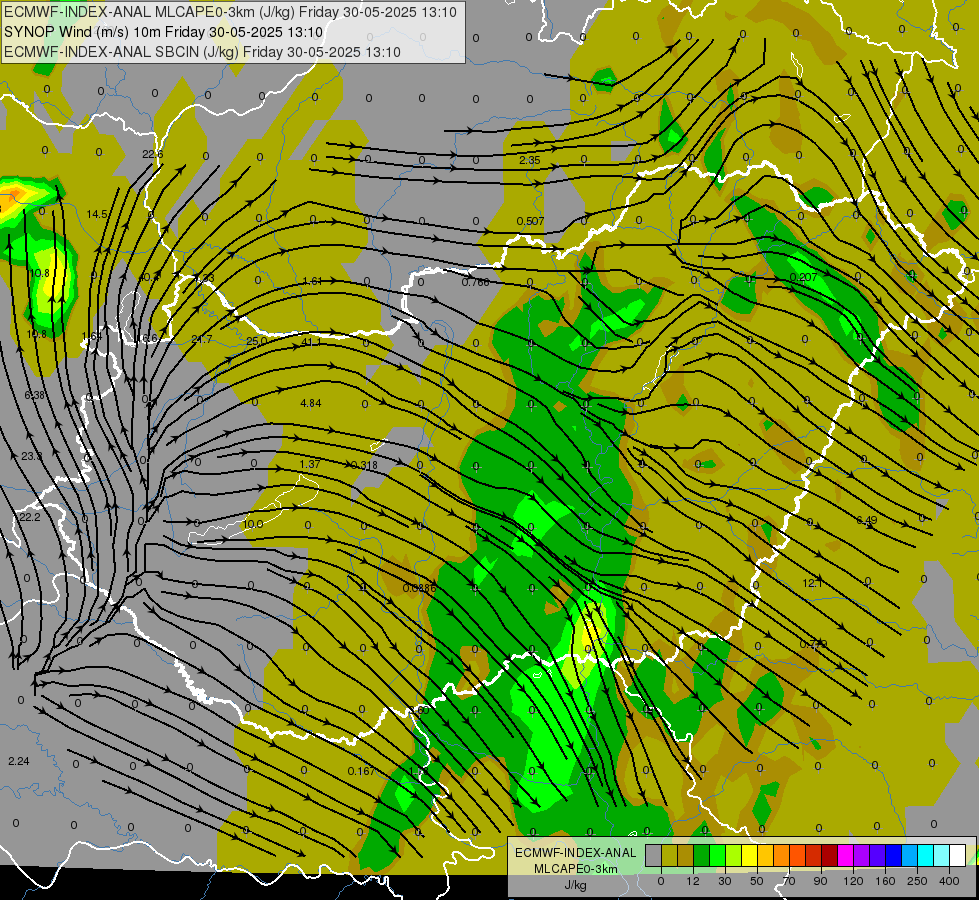Click the '90' tick label in the legend
Image resolution: width=979 pixels, height=900 pixels.
[x=820, y=881]
